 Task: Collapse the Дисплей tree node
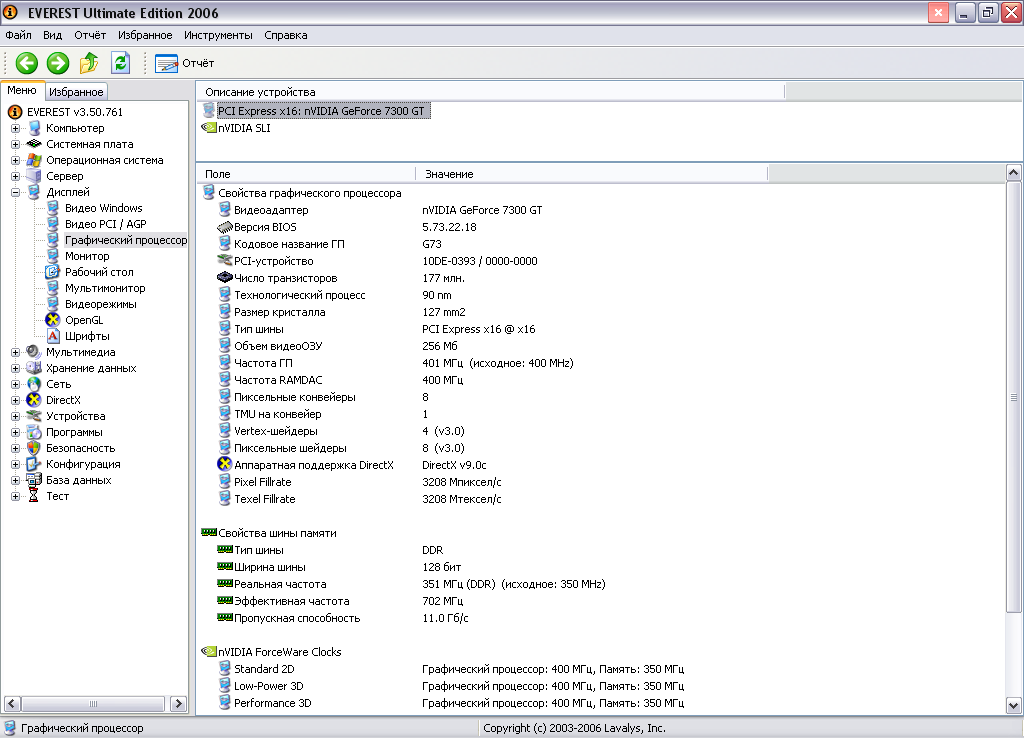coord(15,192)
